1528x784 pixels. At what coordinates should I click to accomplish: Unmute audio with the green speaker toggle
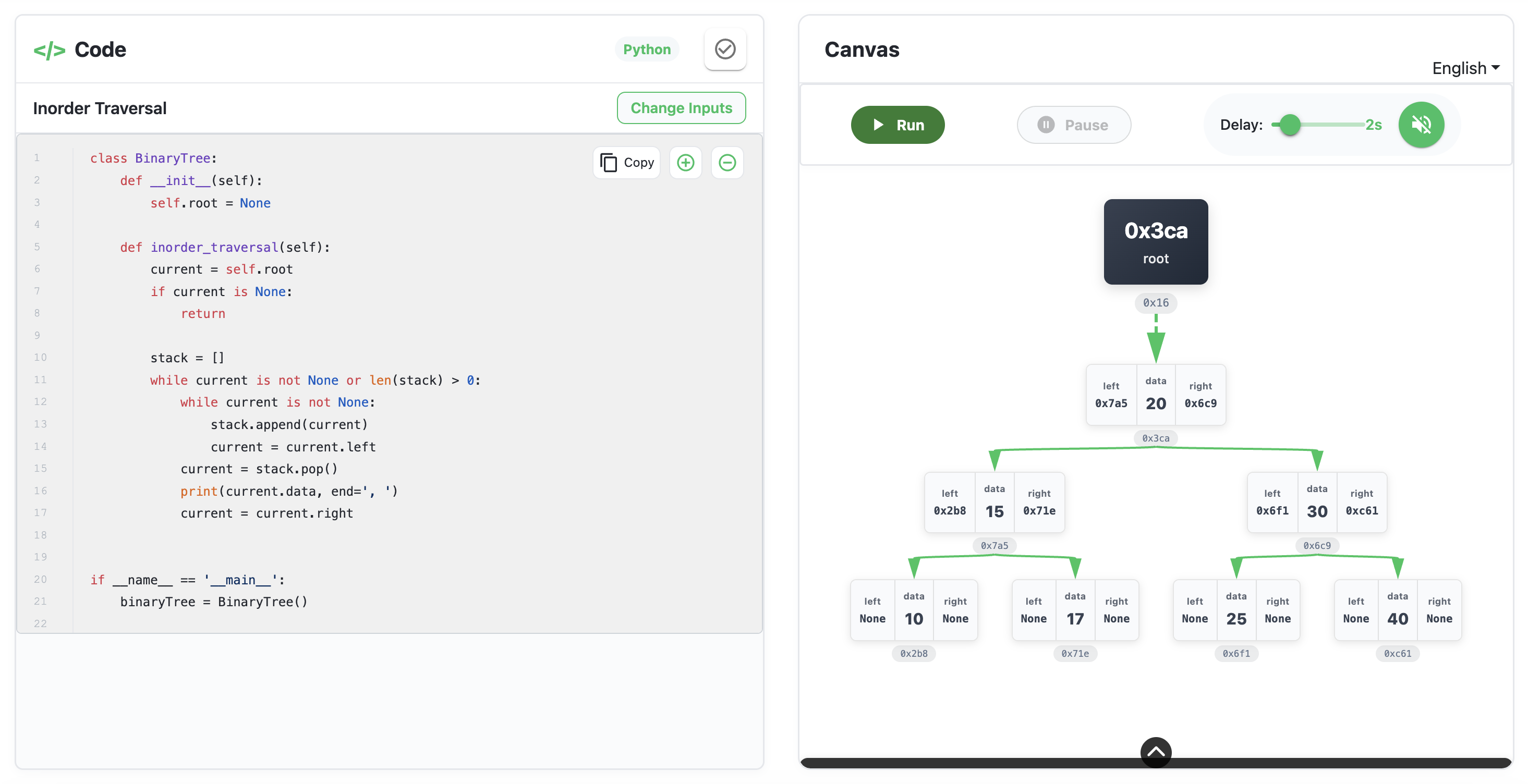tap(1421, 125)
